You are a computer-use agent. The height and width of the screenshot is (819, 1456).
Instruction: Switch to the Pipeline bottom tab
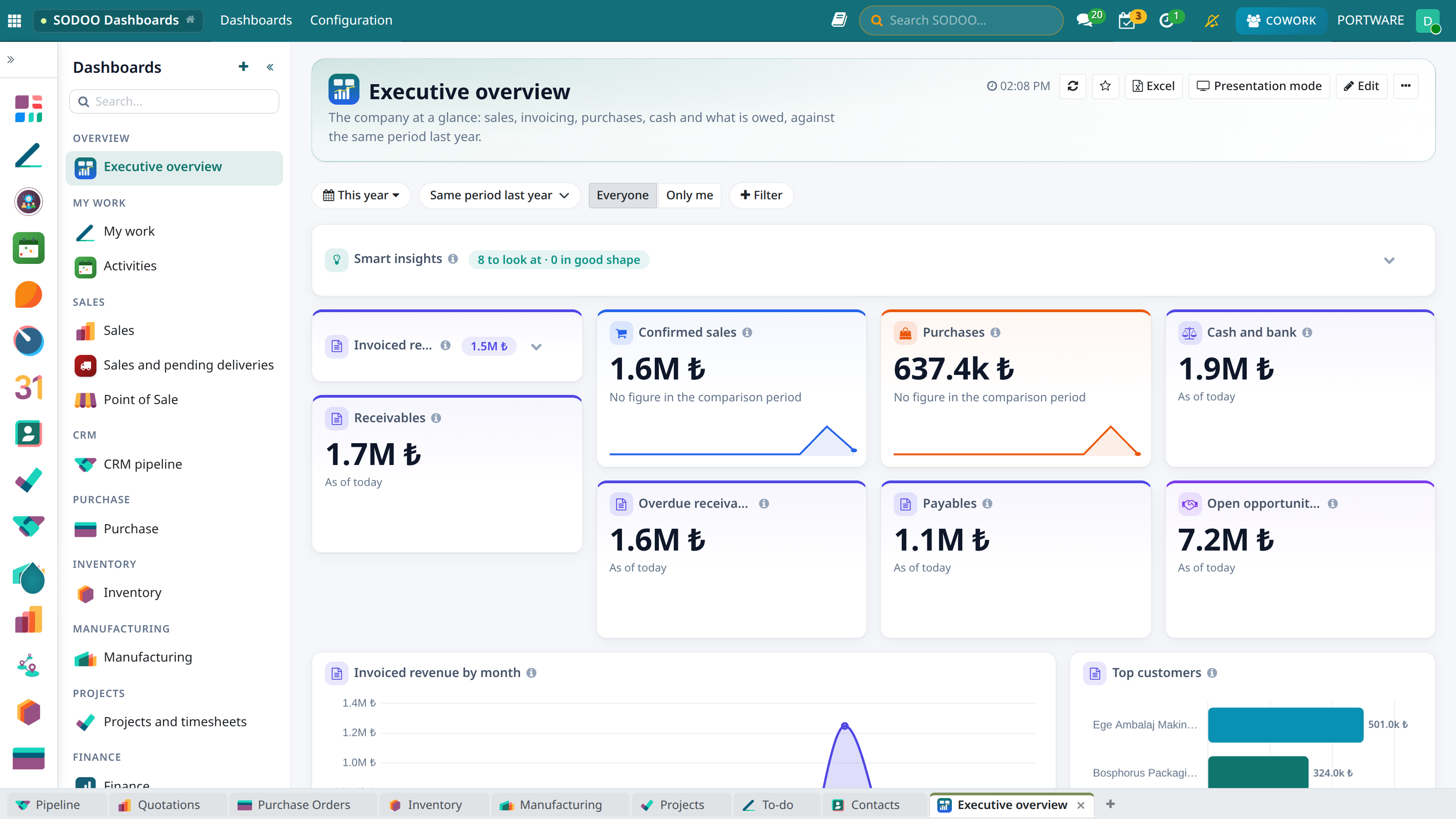click(57, 804)
